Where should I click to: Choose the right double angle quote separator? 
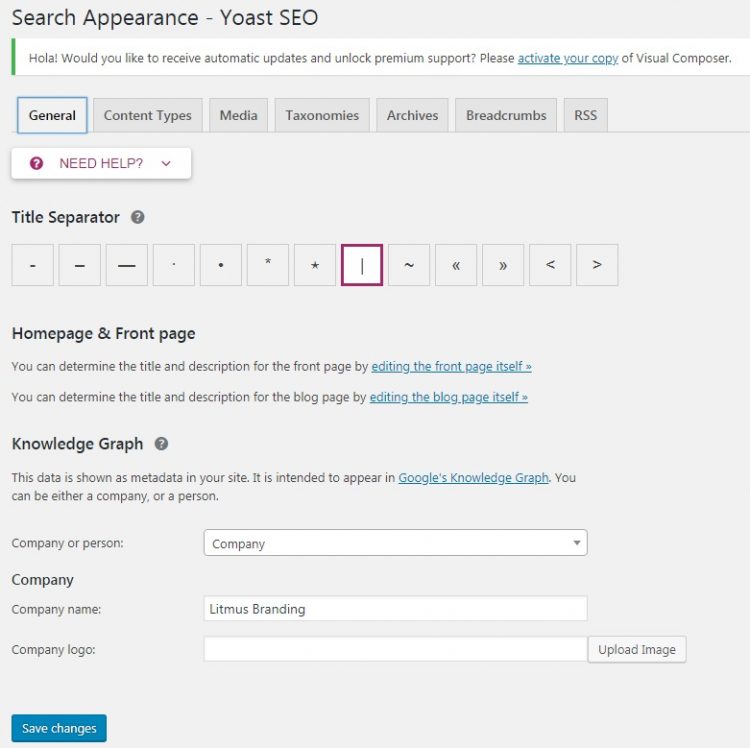coord(503,265)
